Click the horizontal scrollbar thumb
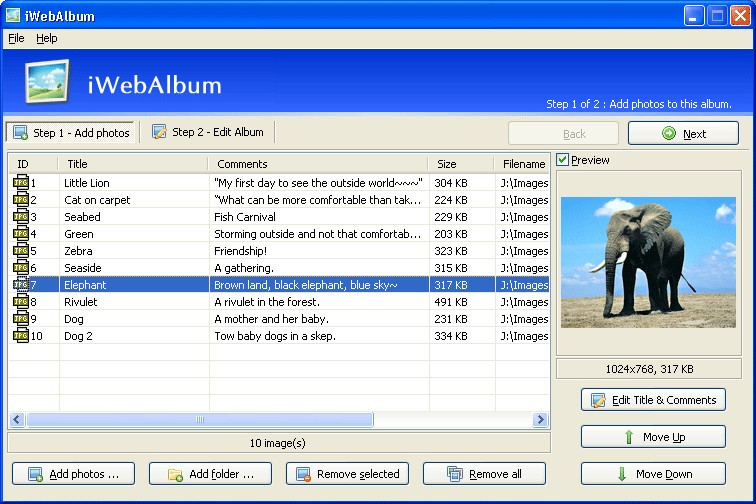The image size is (756, 504). 200,419
